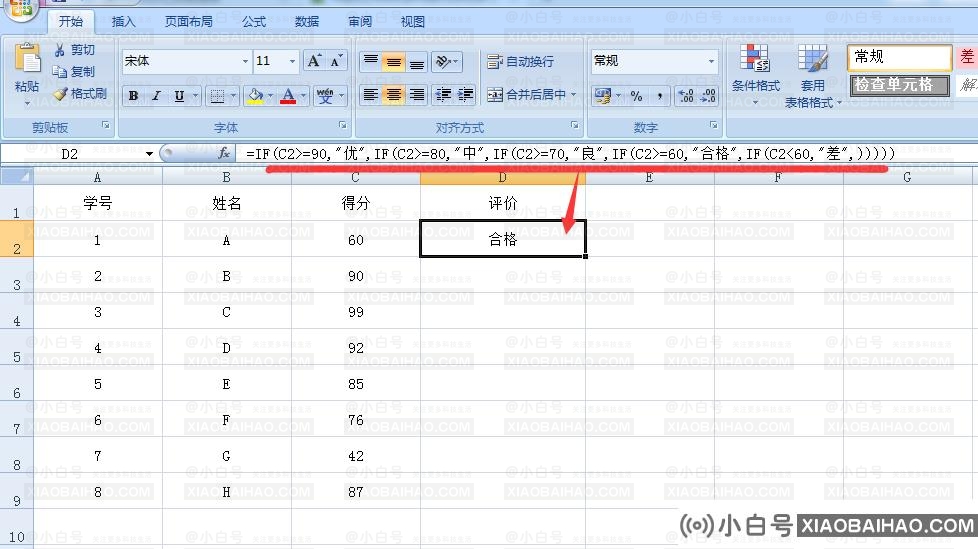Click Wrap Text (自动换行) button
The image size is (978, 549).
(521, 61)
